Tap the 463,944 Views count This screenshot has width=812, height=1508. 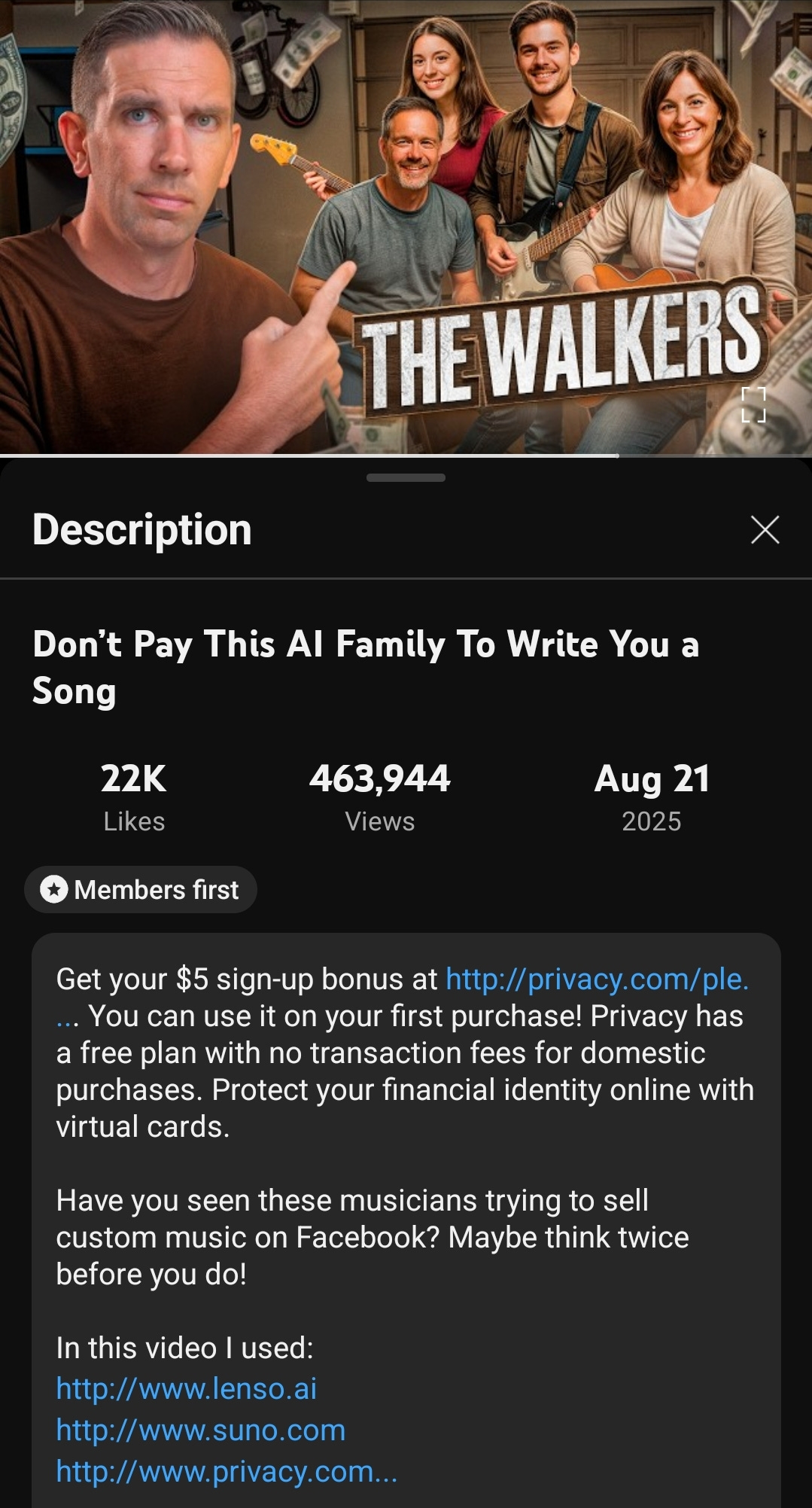click(x=379, y=797)
